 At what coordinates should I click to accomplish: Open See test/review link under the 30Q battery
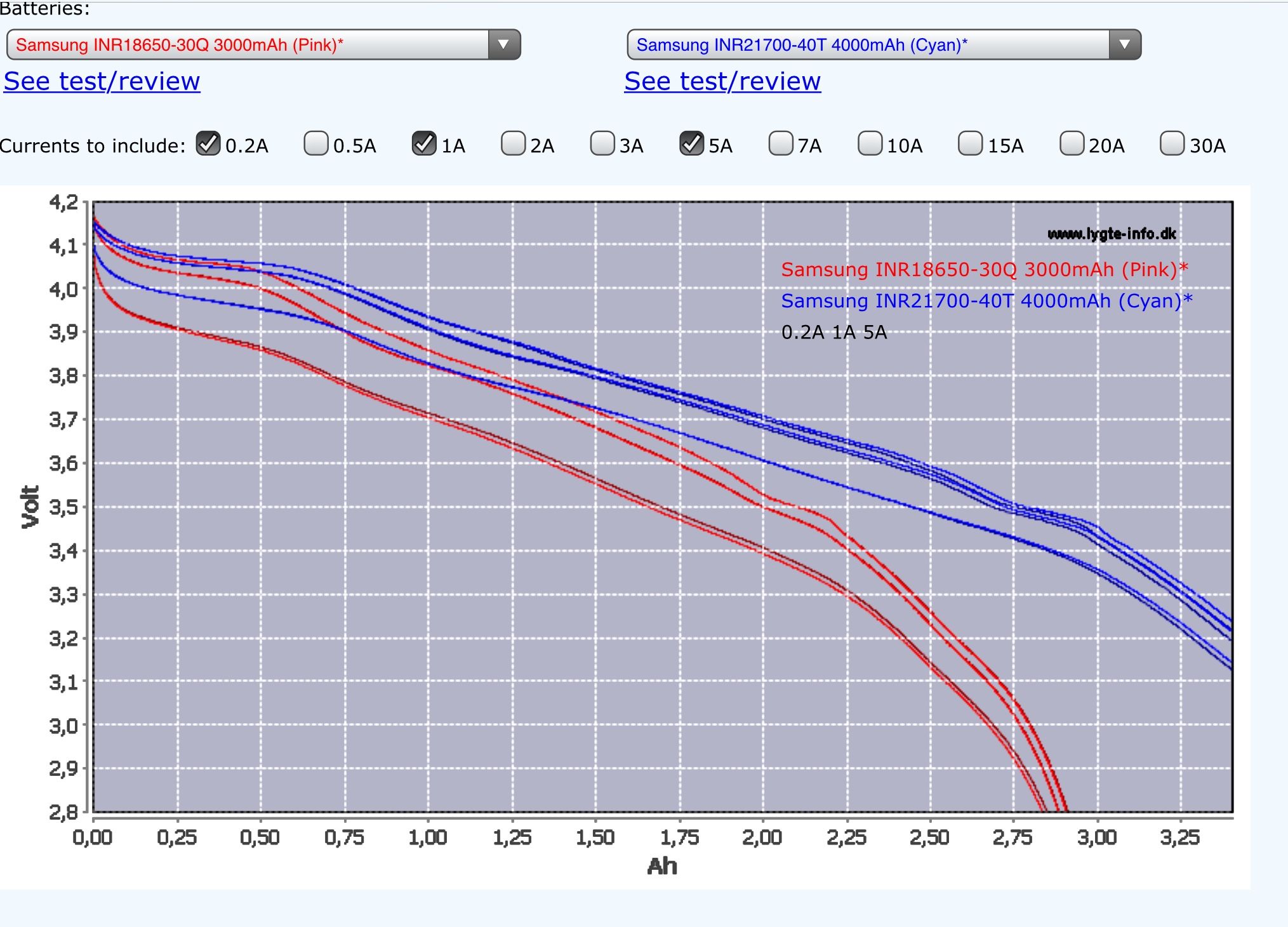[x=102, y=81]
